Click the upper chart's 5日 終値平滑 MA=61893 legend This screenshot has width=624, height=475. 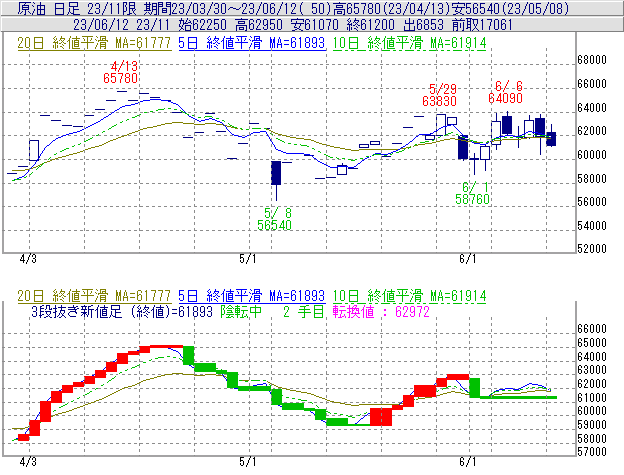[252, 43]
